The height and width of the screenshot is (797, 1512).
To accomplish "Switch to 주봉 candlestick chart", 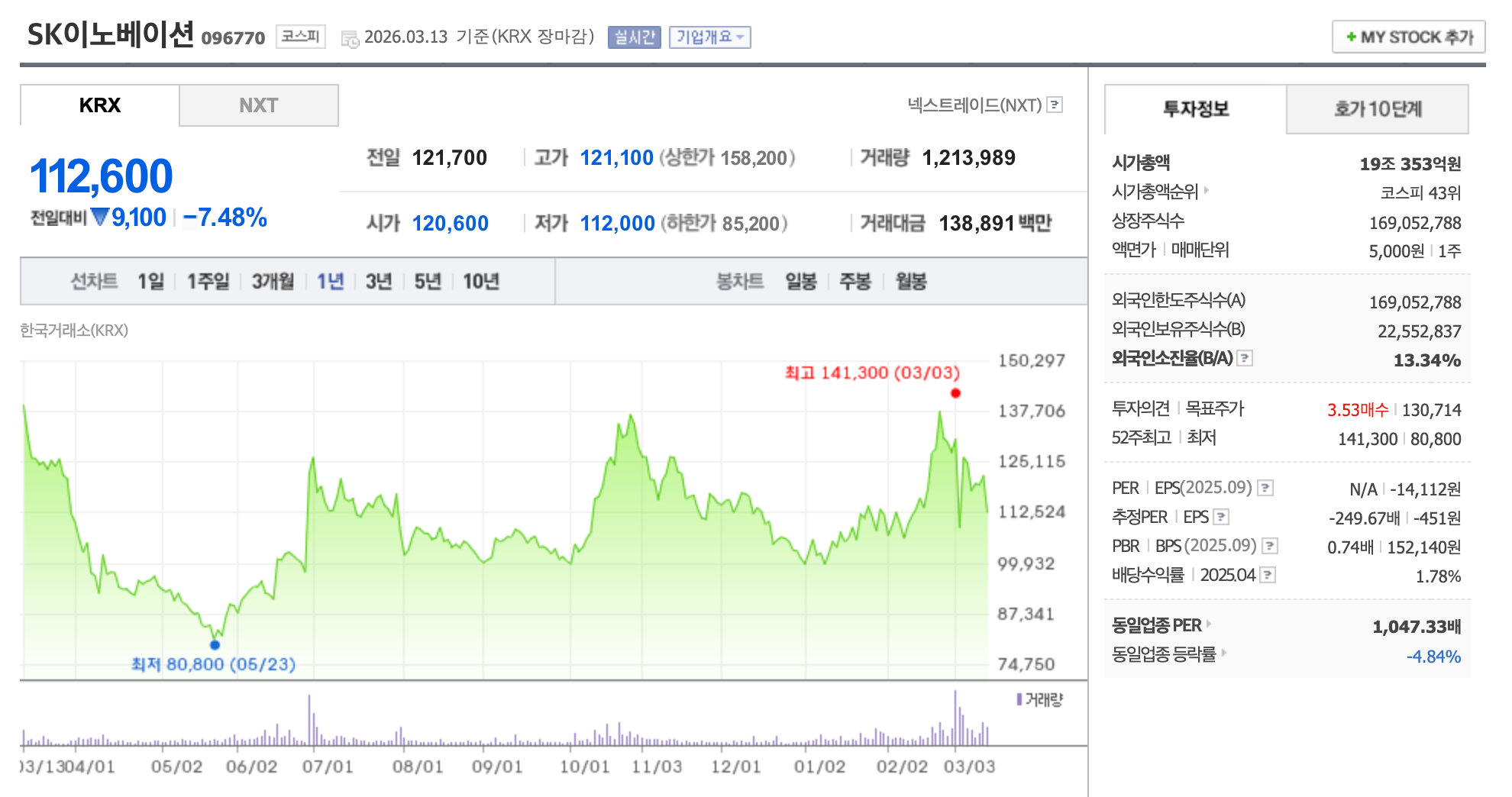I will [855, 282].
